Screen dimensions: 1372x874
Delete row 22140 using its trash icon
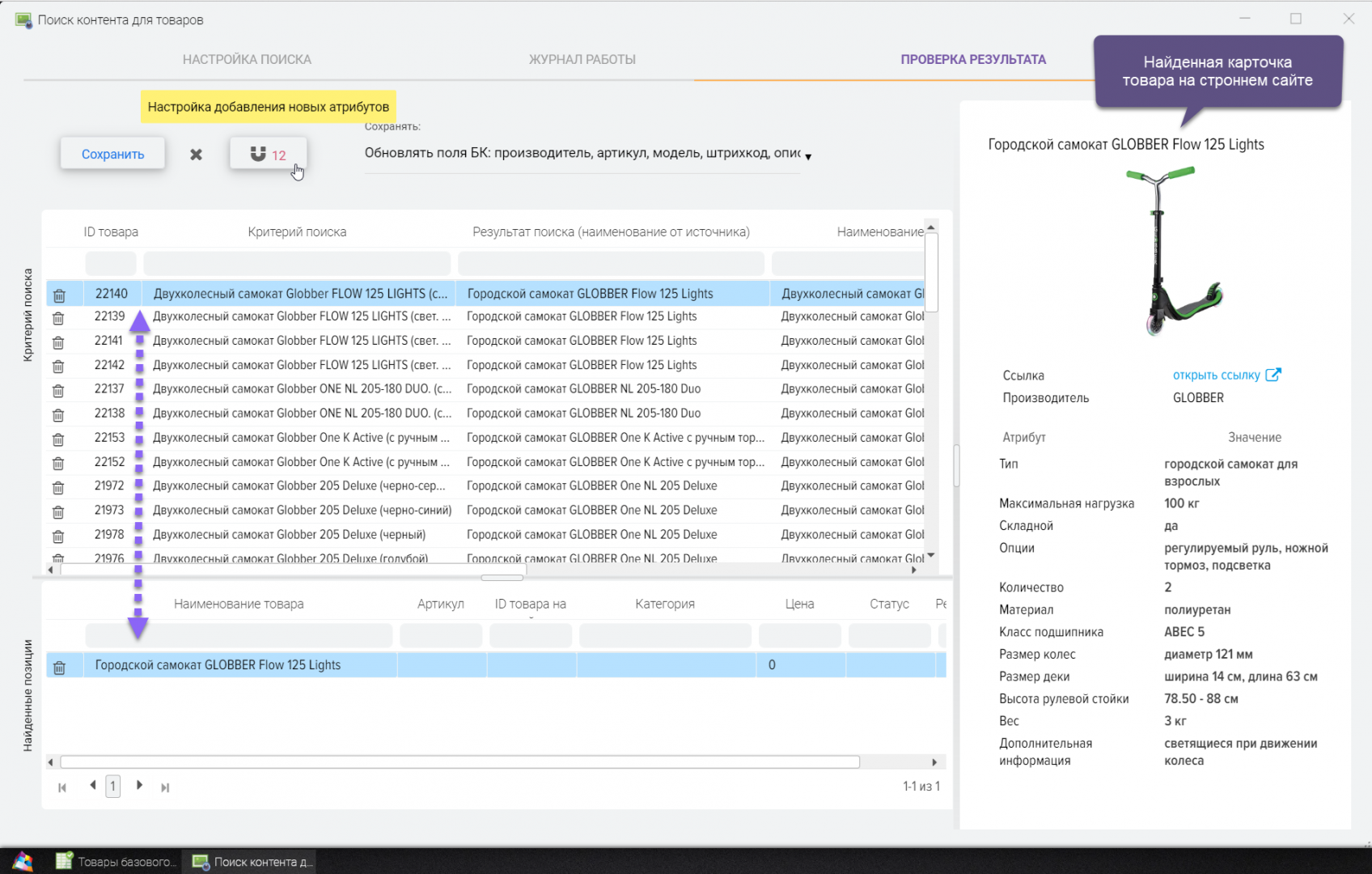59,295
